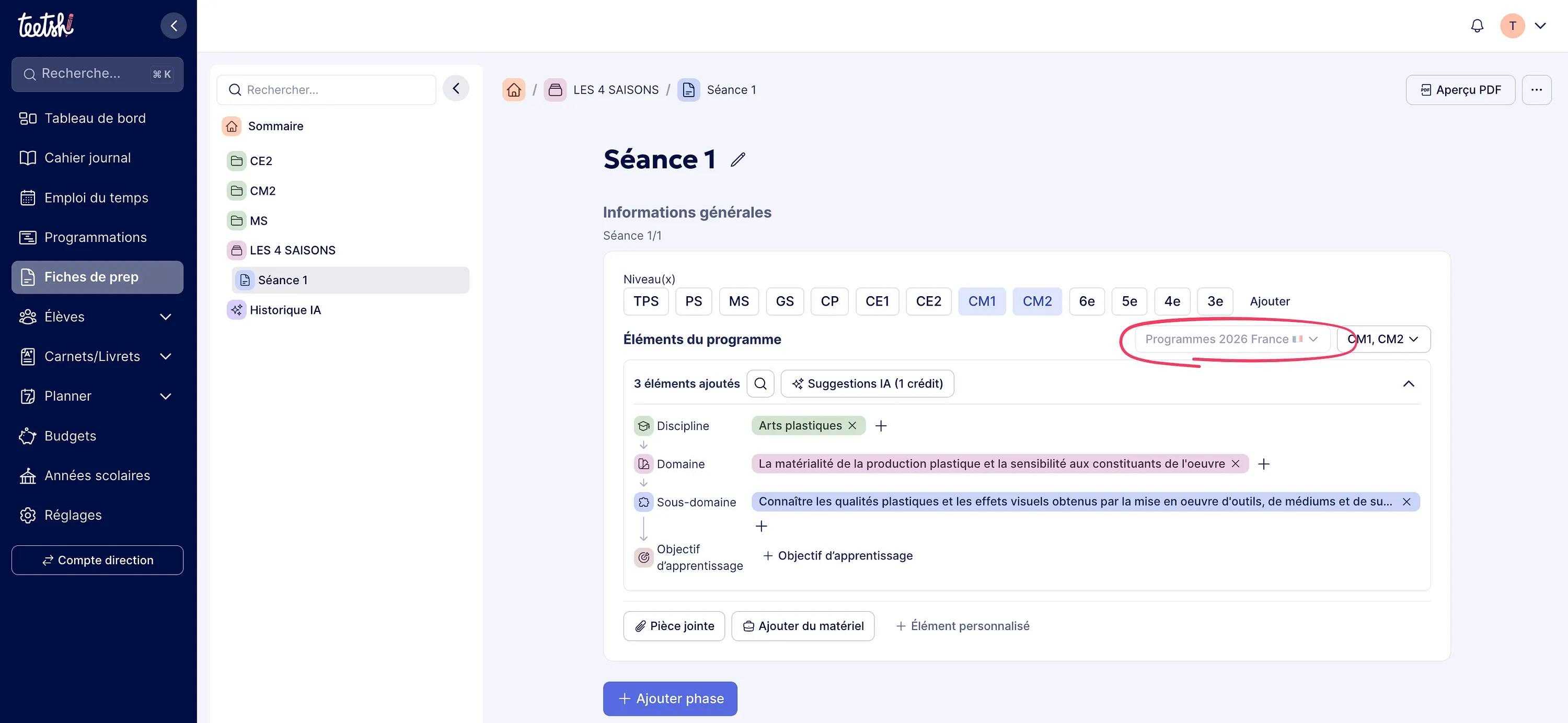Viewport: 1568px width, 723px height.
Task: Remove the Sous-domaine tag with X
Action: click(1406, 502)
